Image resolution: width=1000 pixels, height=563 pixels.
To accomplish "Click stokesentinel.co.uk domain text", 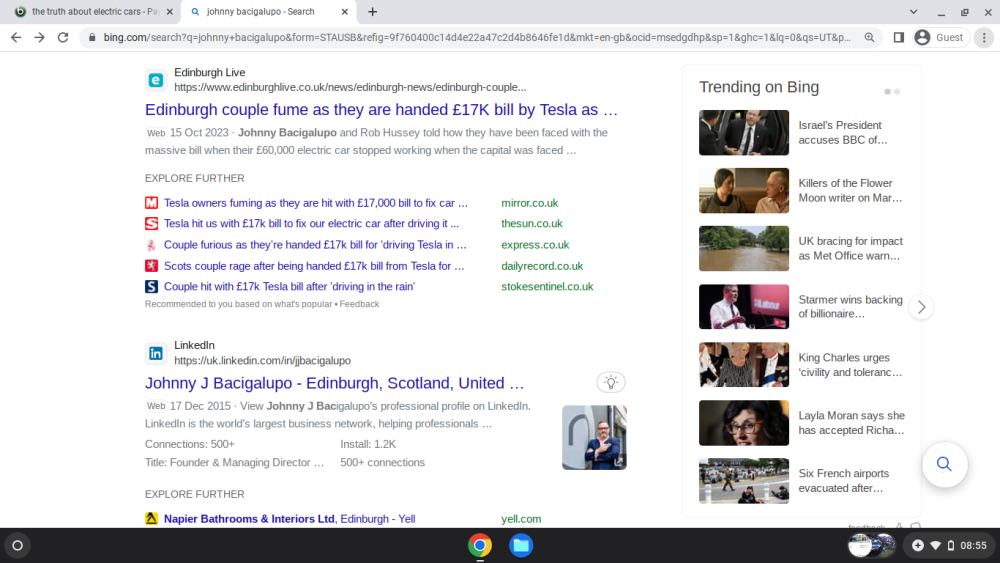I will point(547,287).
